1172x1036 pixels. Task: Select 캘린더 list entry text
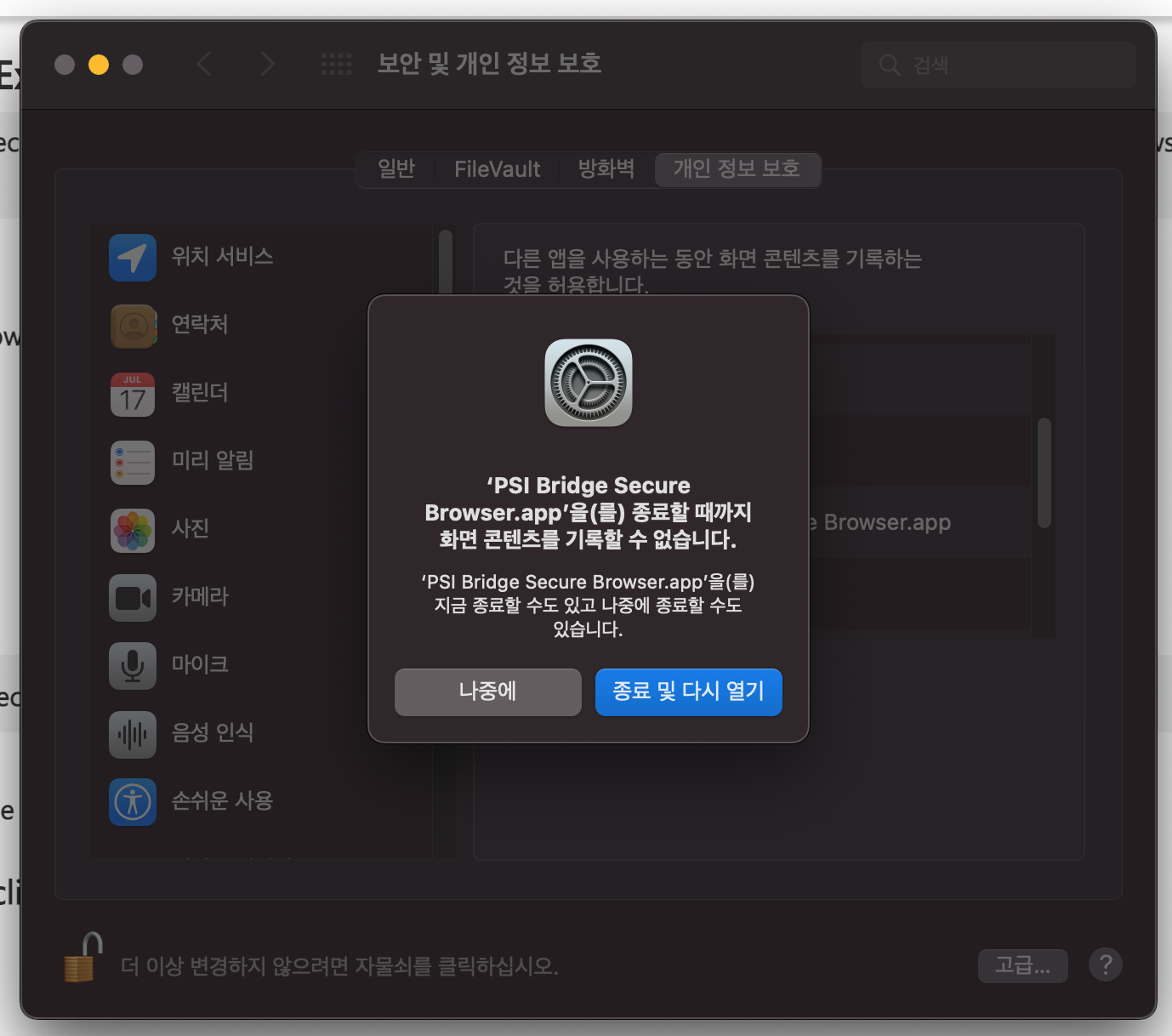coord(200,393)
